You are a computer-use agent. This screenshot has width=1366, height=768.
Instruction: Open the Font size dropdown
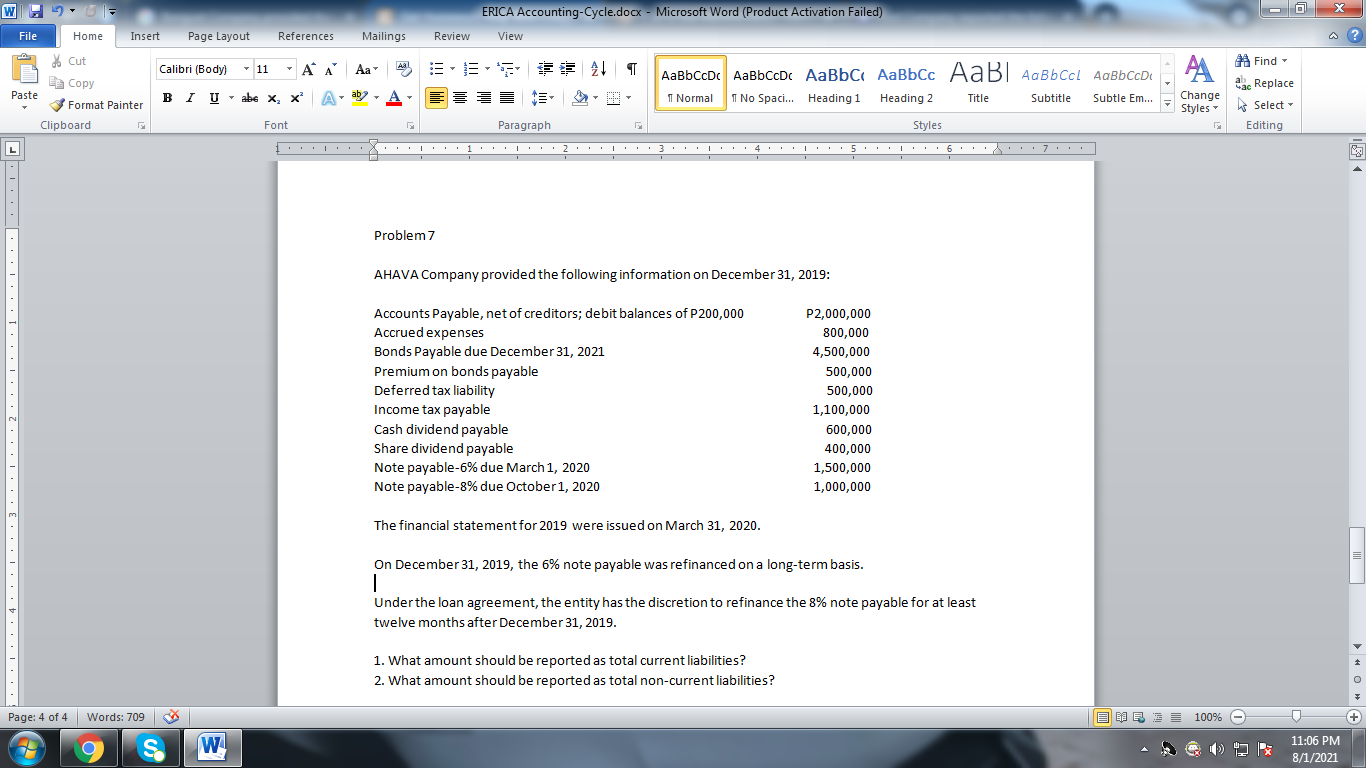(x=290, y=69)
